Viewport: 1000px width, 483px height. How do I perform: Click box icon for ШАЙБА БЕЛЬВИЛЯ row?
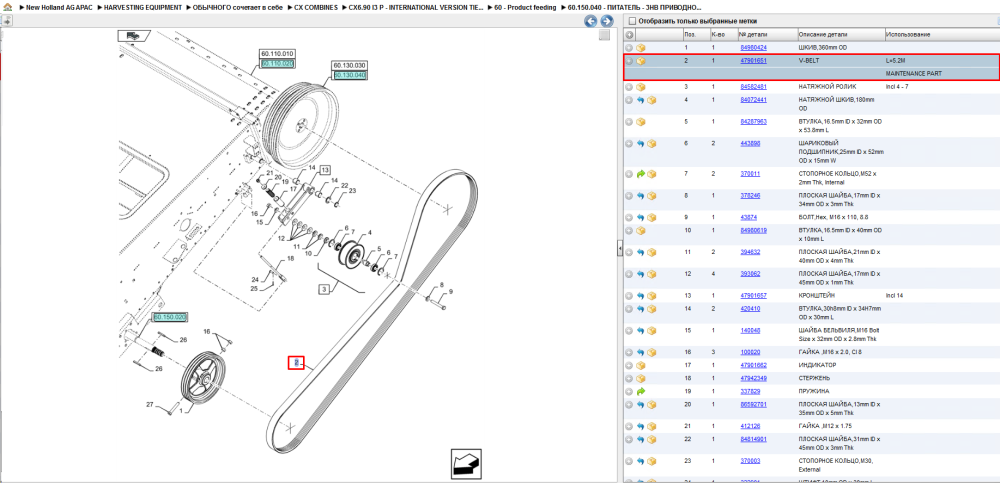652,331
